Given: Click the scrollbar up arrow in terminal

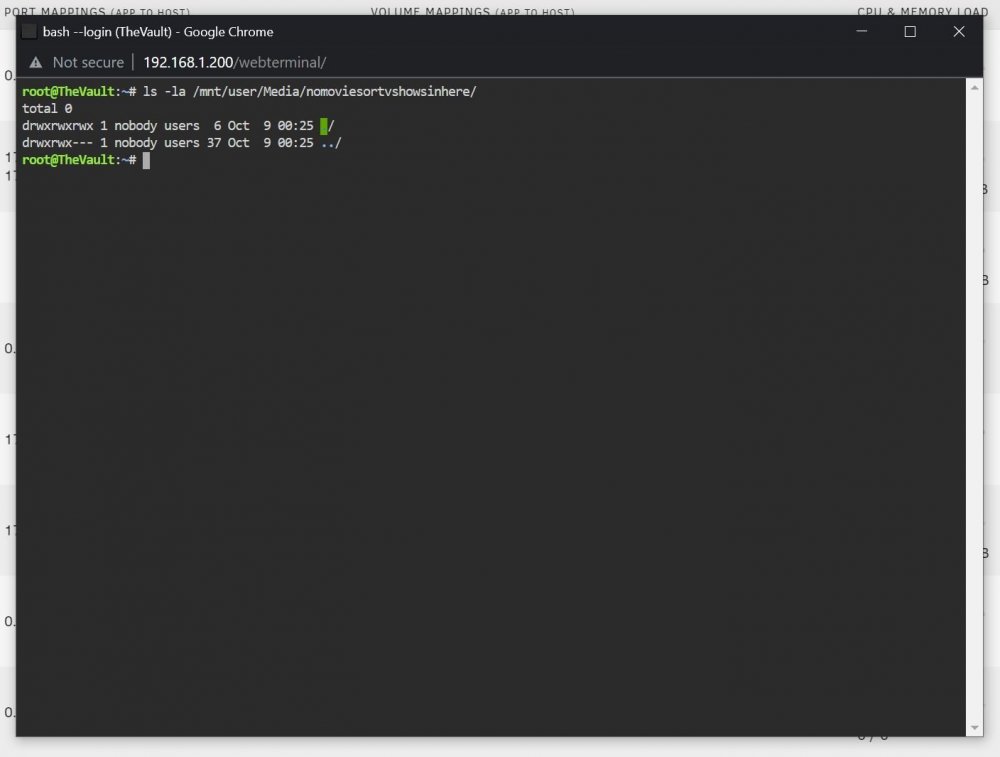Looking at the screenshot, I should pos(974,87).
